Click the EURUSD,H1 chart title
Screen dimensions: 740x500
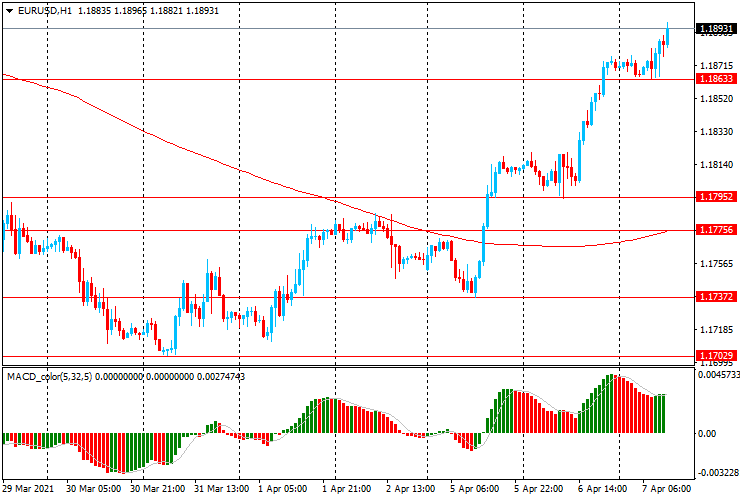coord(45,10)
